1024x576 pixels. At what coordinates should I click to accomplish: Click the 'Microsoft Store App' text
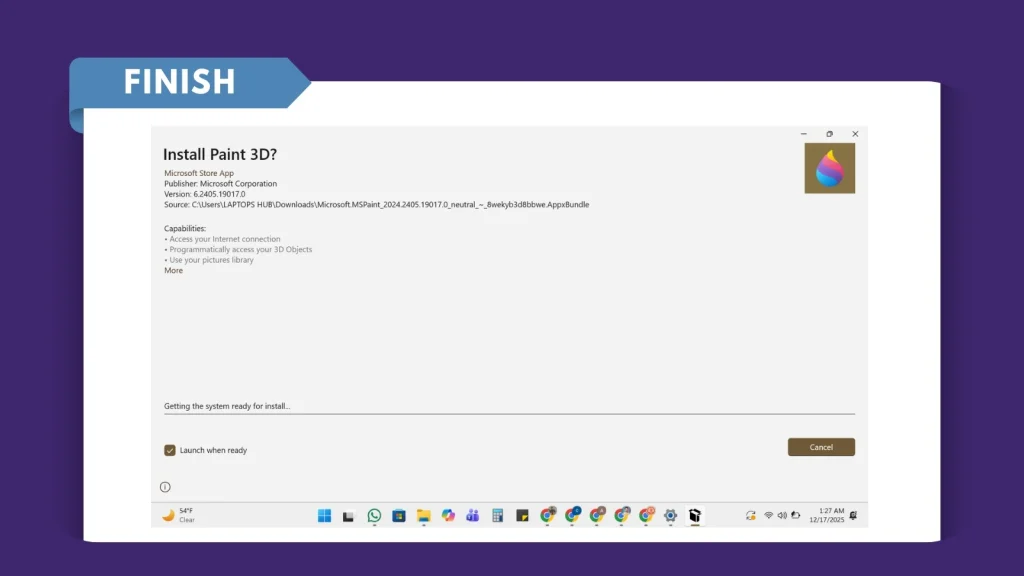coord(199,173)
